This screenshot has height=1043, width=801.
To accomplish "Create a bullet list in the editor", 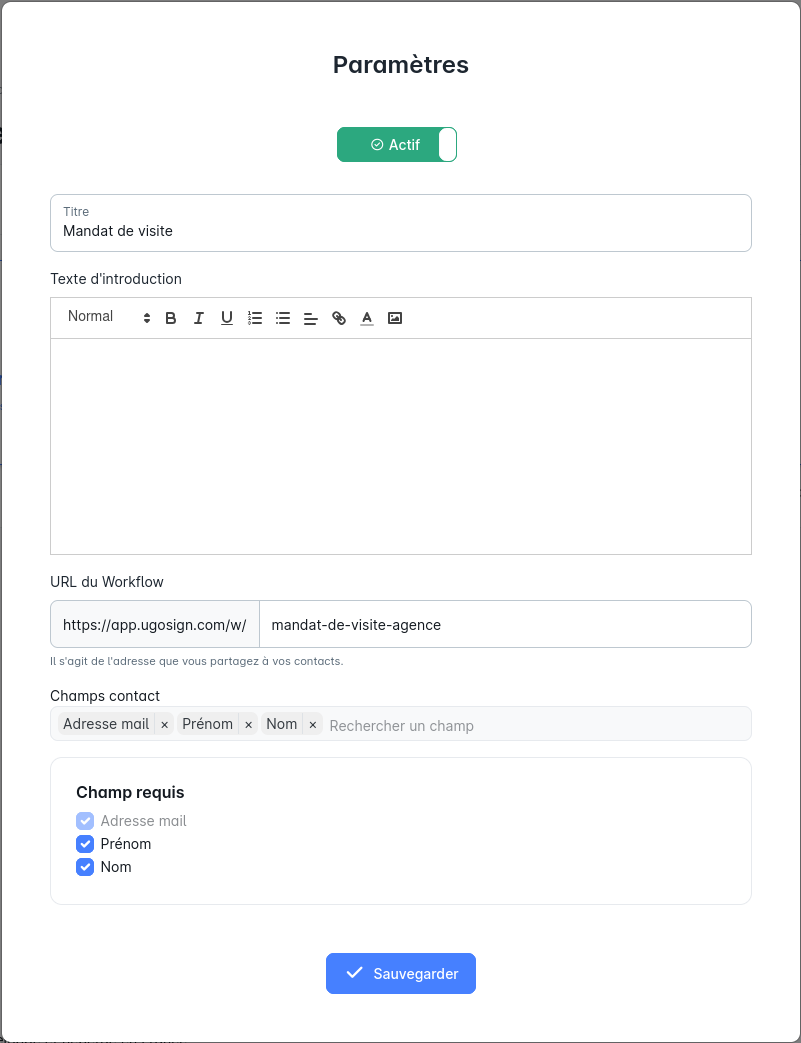I will point(283,317).
